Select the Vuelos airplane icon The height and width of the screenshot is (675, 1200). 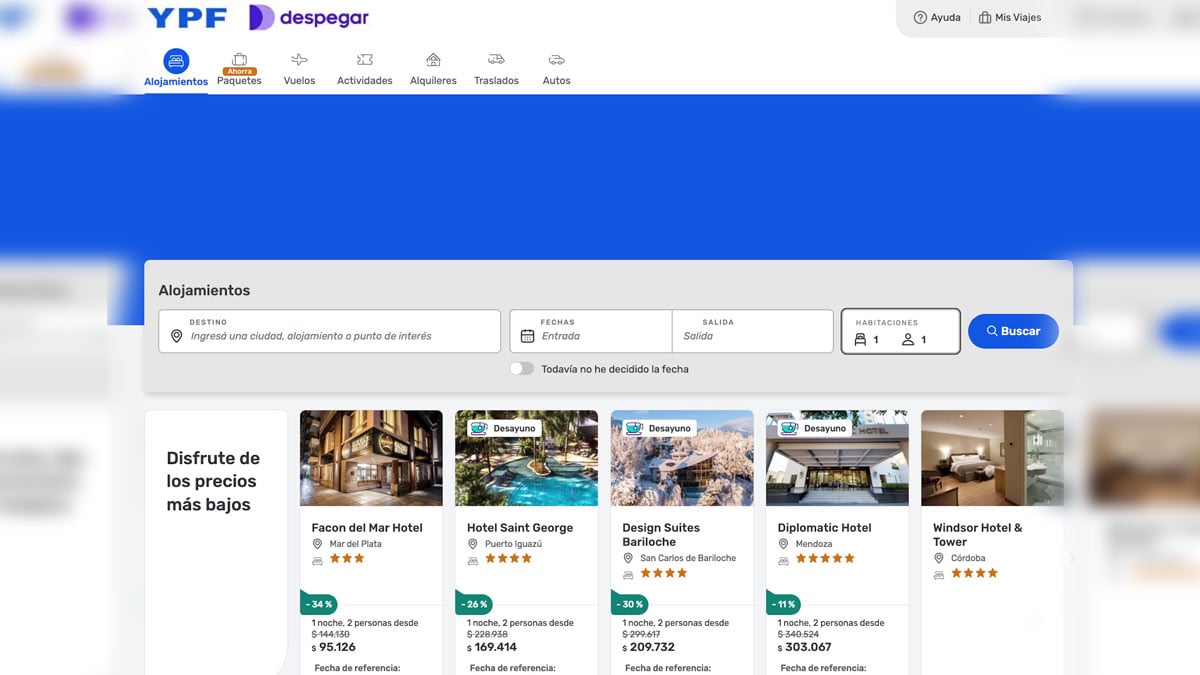click(299, 60)
